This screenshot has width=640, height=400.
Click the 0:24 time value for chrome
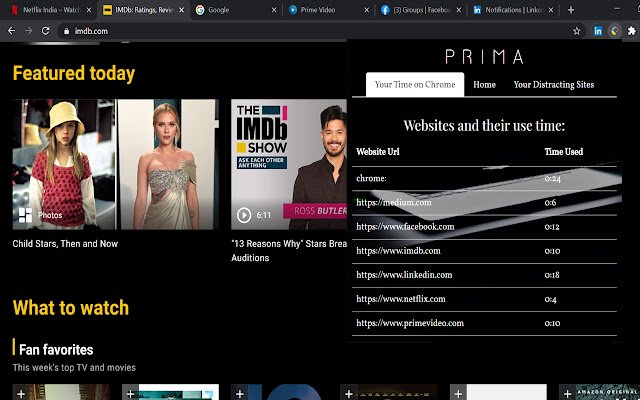pos(553,178)
